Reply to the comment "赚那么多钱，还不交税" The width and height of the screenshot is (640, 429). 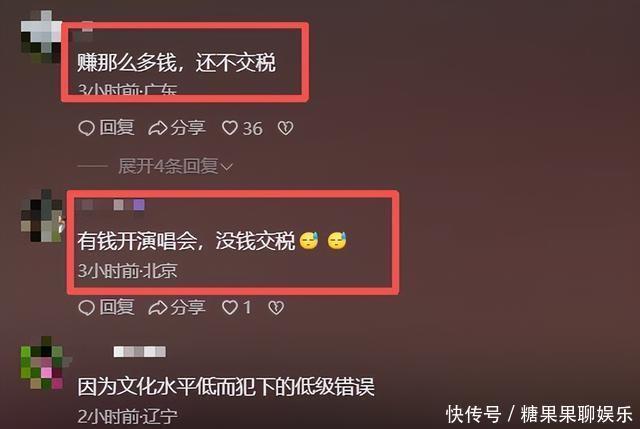[106, 128]
